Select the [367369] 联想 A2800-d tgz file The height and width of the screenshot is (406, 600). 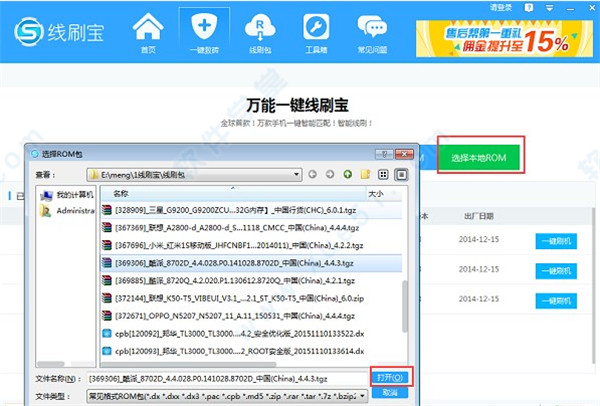click(x=251, y=228)
